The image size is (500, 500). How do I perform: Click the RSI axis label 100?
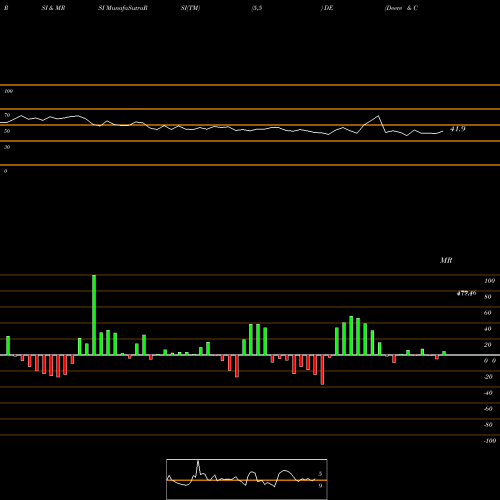point(8,91)
